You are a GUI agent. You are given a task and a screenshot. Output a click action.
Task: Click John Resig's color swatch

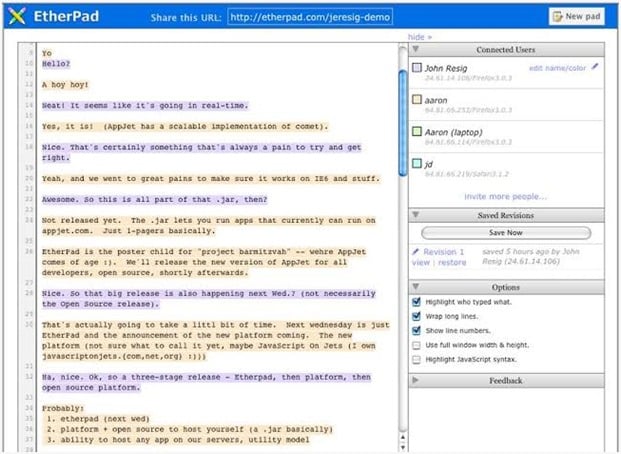tap(417, 67)
